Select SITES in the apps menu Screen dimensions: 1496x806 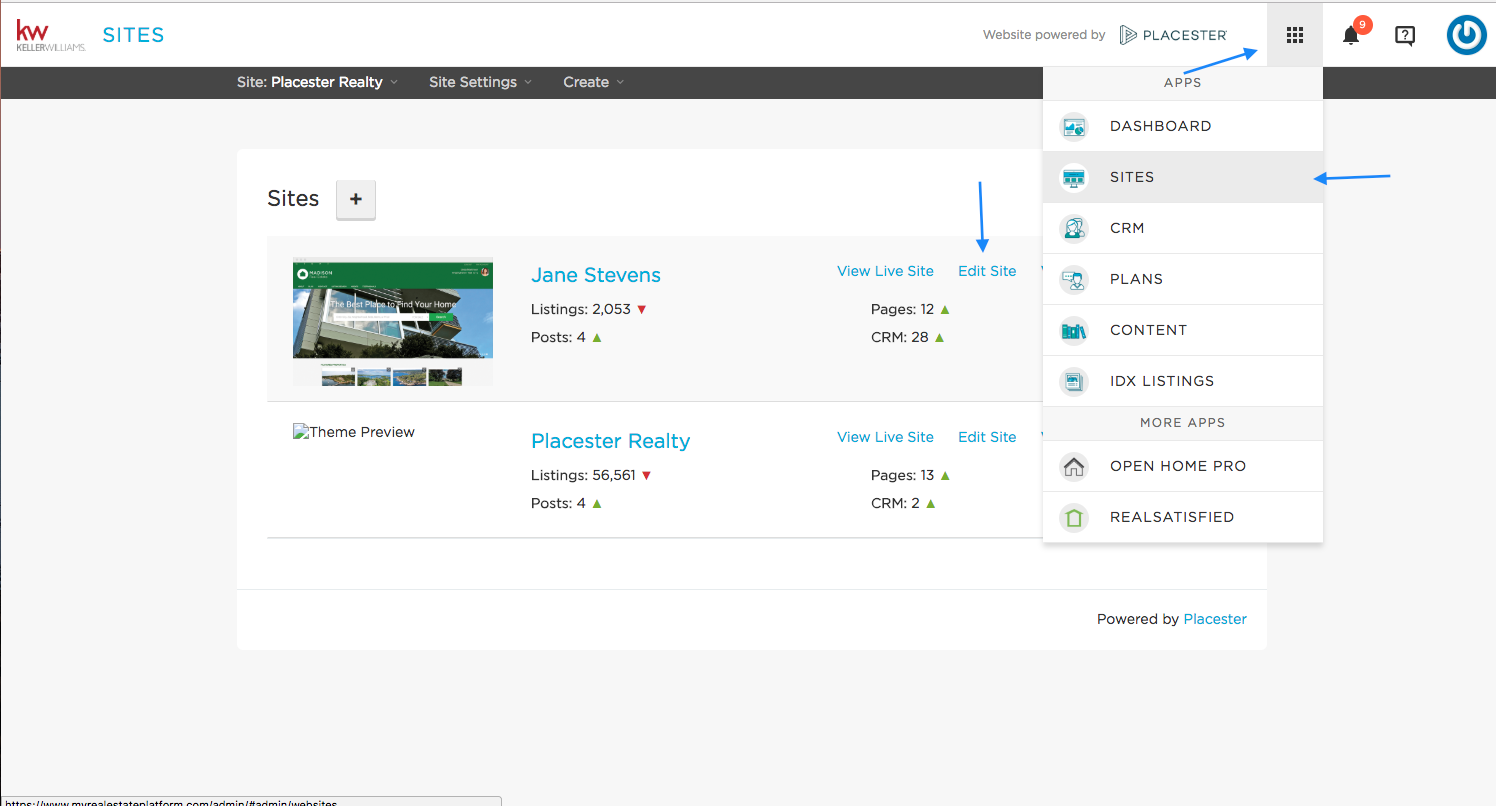coord(1183,177)
